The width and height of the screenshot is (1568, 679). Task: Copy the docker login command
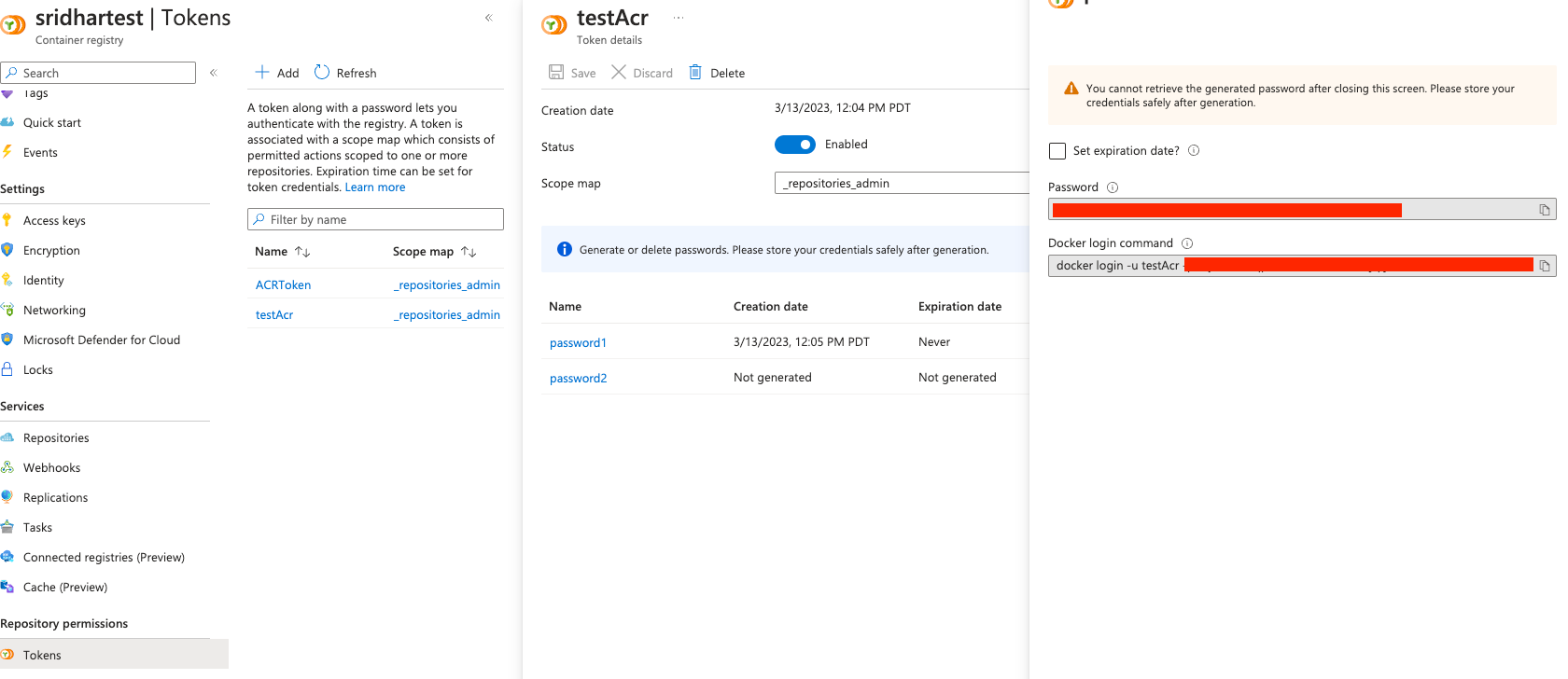point(1545,266)
